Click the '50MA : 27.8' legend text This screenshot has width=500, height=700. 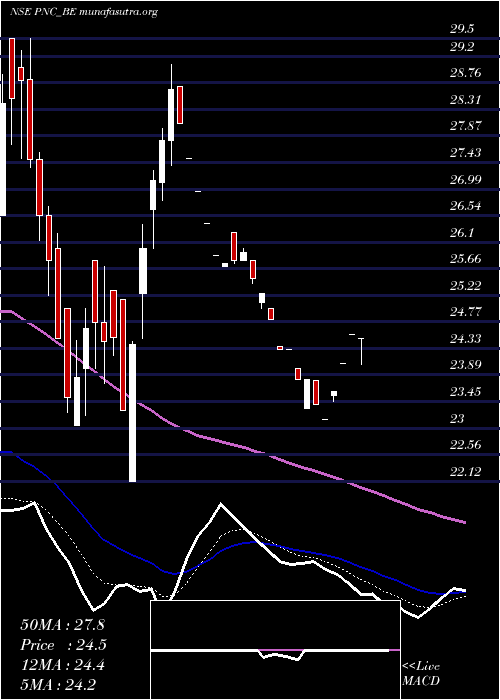pos(62,625)
